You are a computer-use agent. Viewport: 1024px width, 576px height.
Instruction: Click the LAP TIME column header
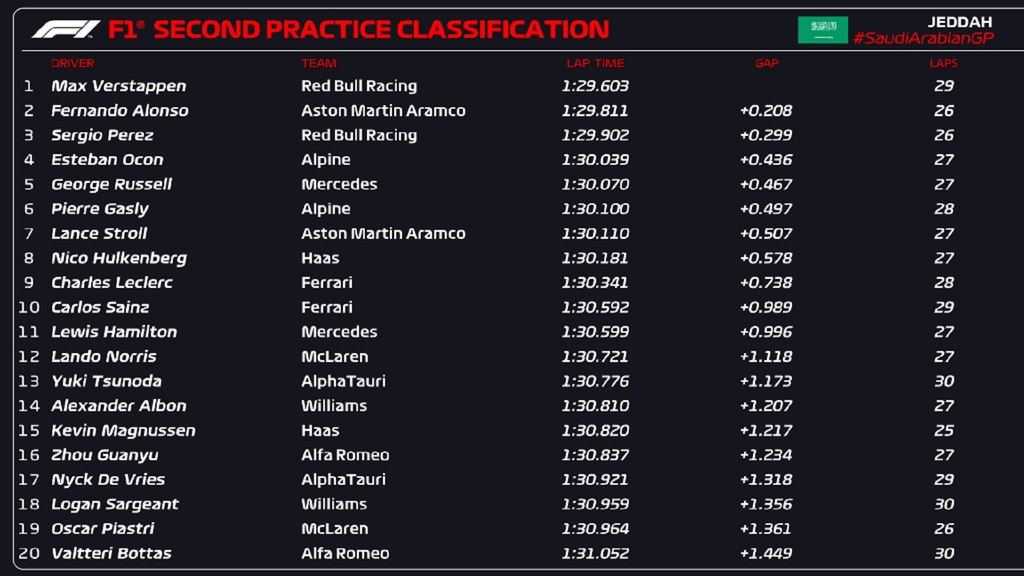pyautogui.click(x=595, y=63)
